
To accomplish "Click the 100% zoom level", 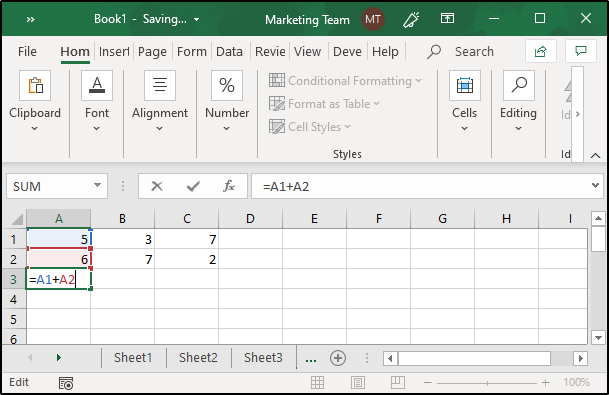I will coord(576,383).
